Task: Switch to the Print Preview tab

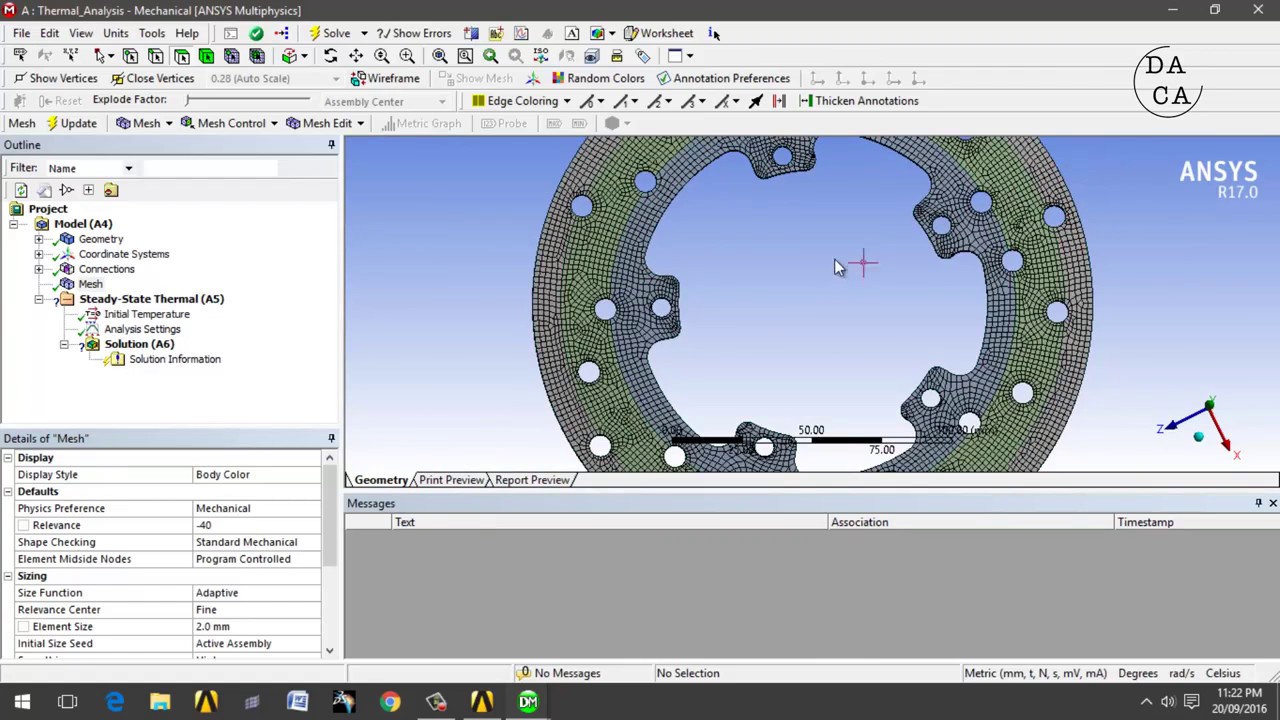Action: pyautogui.click(x=451, y=480)
